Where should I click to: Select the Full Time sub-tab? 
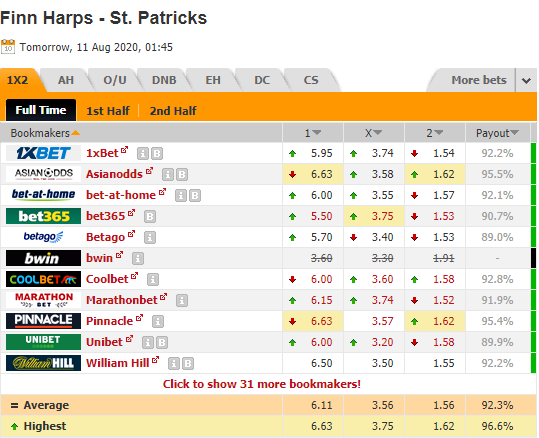click(41, 110)
